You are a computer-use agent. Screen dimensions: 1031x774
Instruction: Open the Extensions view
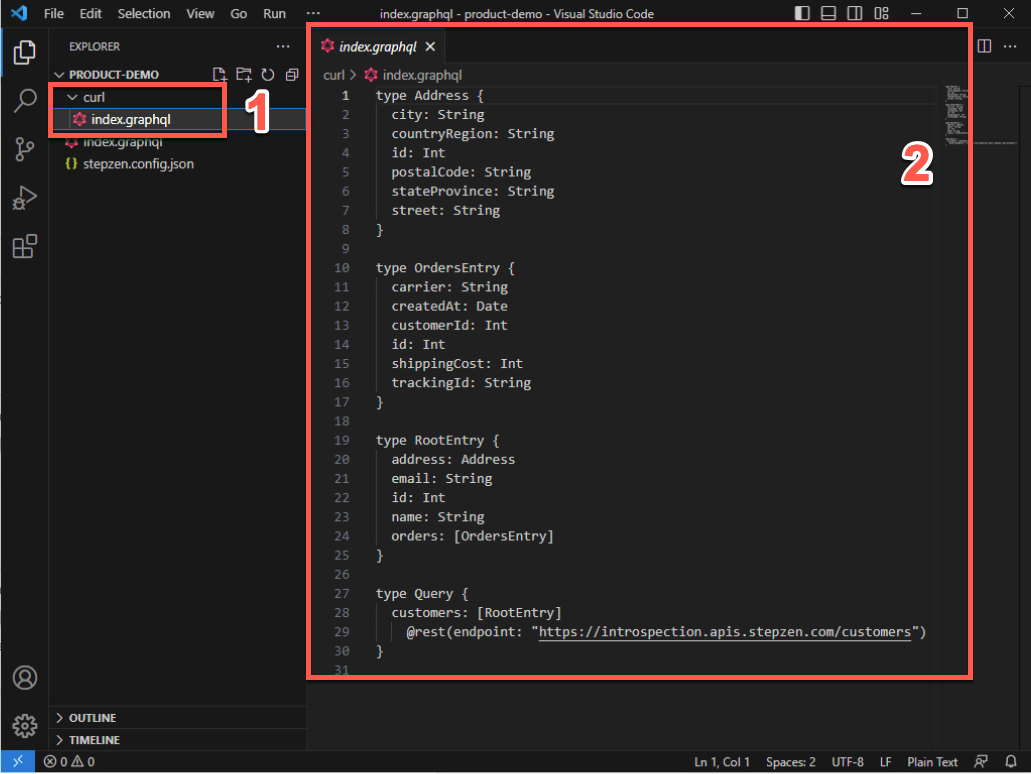pos(25,246)
